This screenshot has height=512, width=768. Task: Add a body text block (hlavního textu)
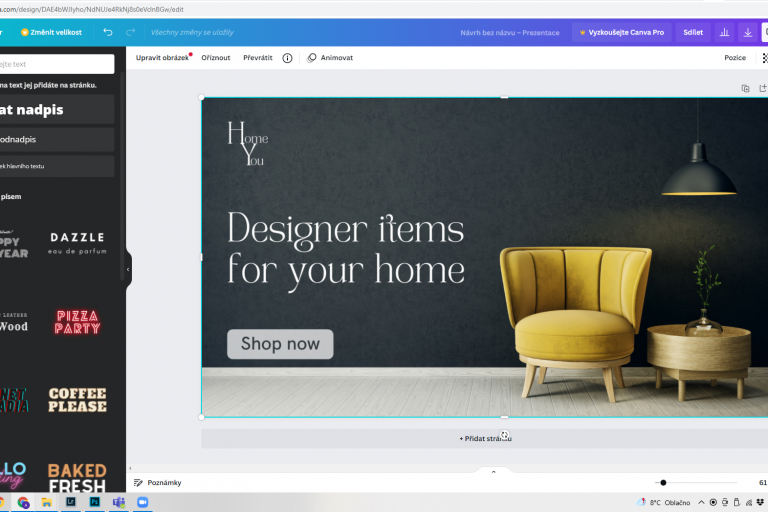pyautogui.click(x=56, y=166)
